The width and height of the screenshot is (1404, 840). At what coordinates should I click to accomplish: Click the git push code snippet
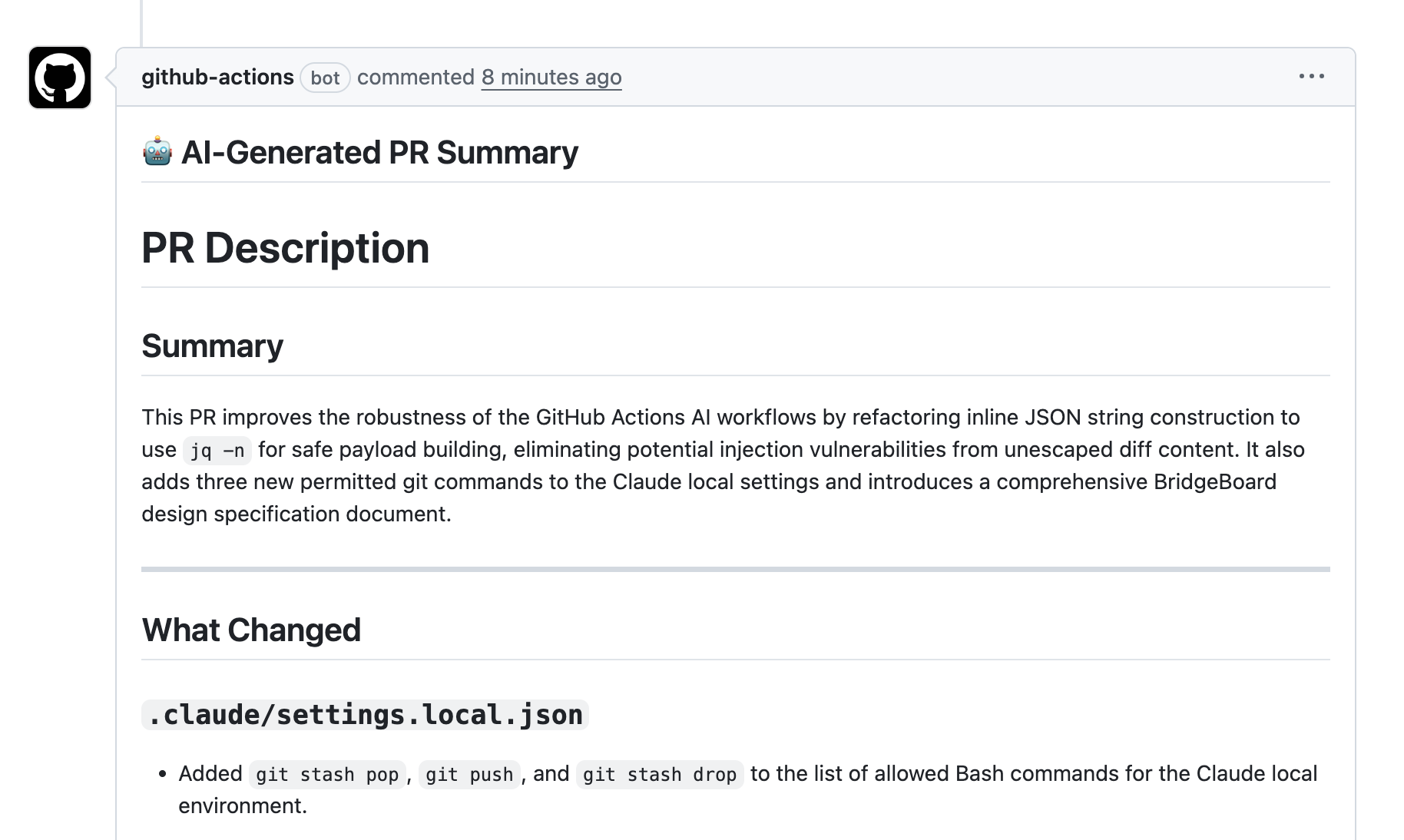tap(469, 775)
